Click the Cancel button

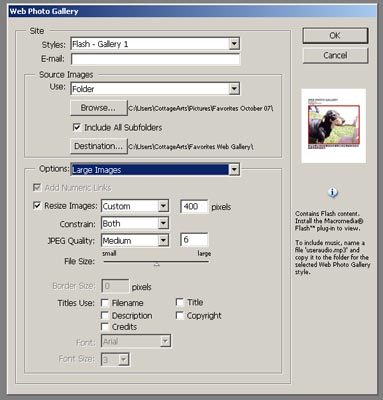point(335,55)
